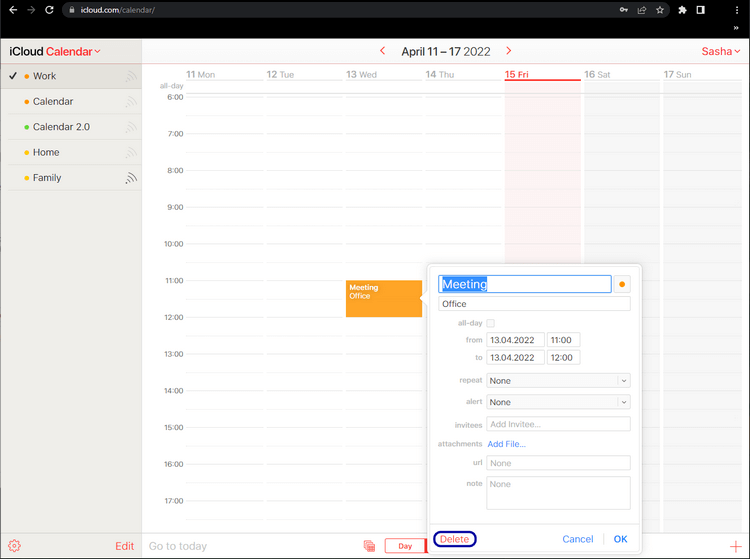The height and width of the screenshot is (559, 750).
Task: Toggle the browser side panel icon
Action: click(x=700, y=10)
